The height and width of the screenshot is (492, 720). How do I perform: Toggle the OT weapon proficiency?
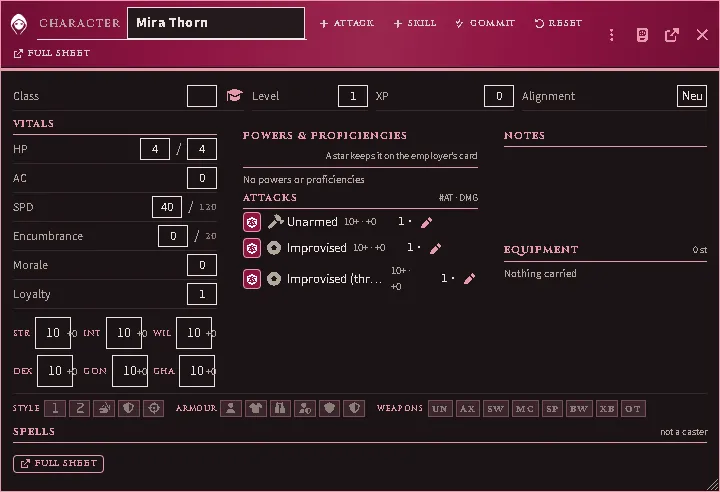click(633, 409)
